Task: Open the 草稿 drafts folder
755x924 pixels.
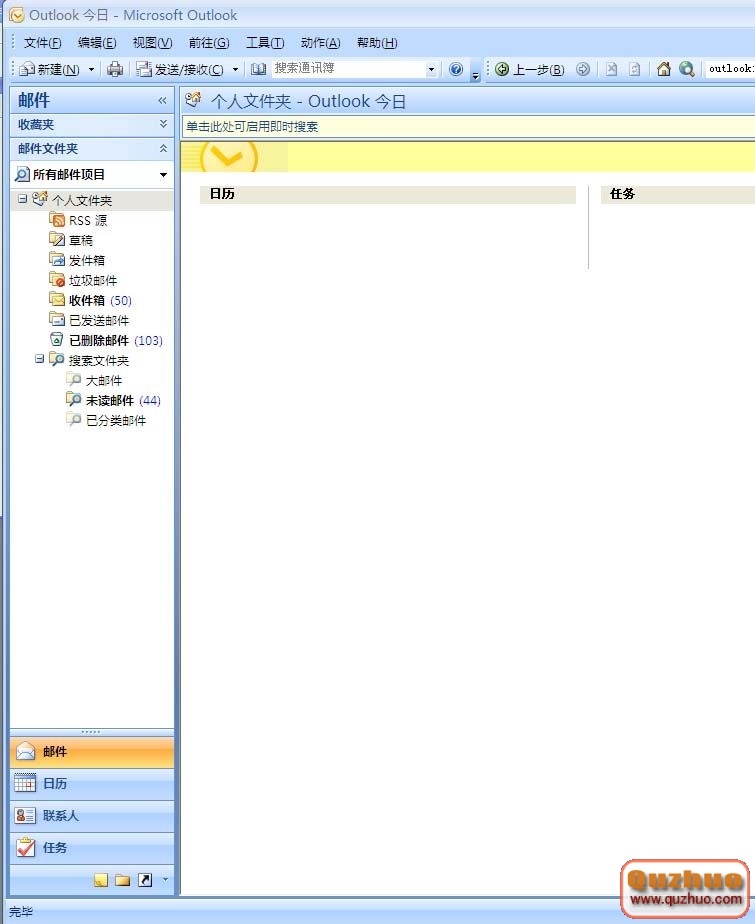Action: (81, 240)
